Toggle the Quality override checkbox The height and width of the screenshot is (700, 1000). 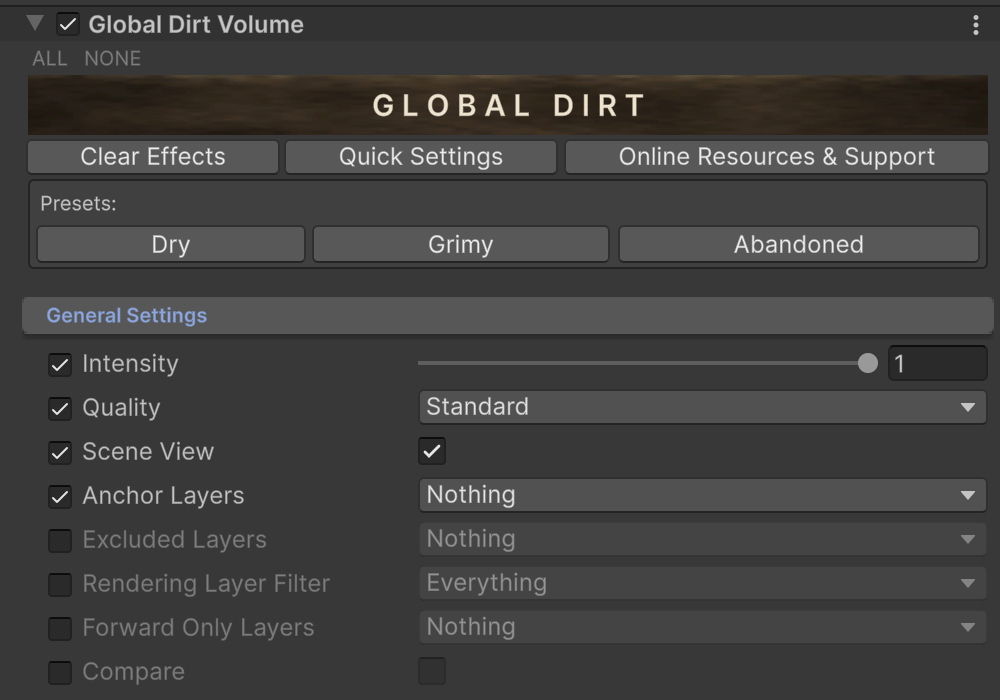(x=60, y=409)
